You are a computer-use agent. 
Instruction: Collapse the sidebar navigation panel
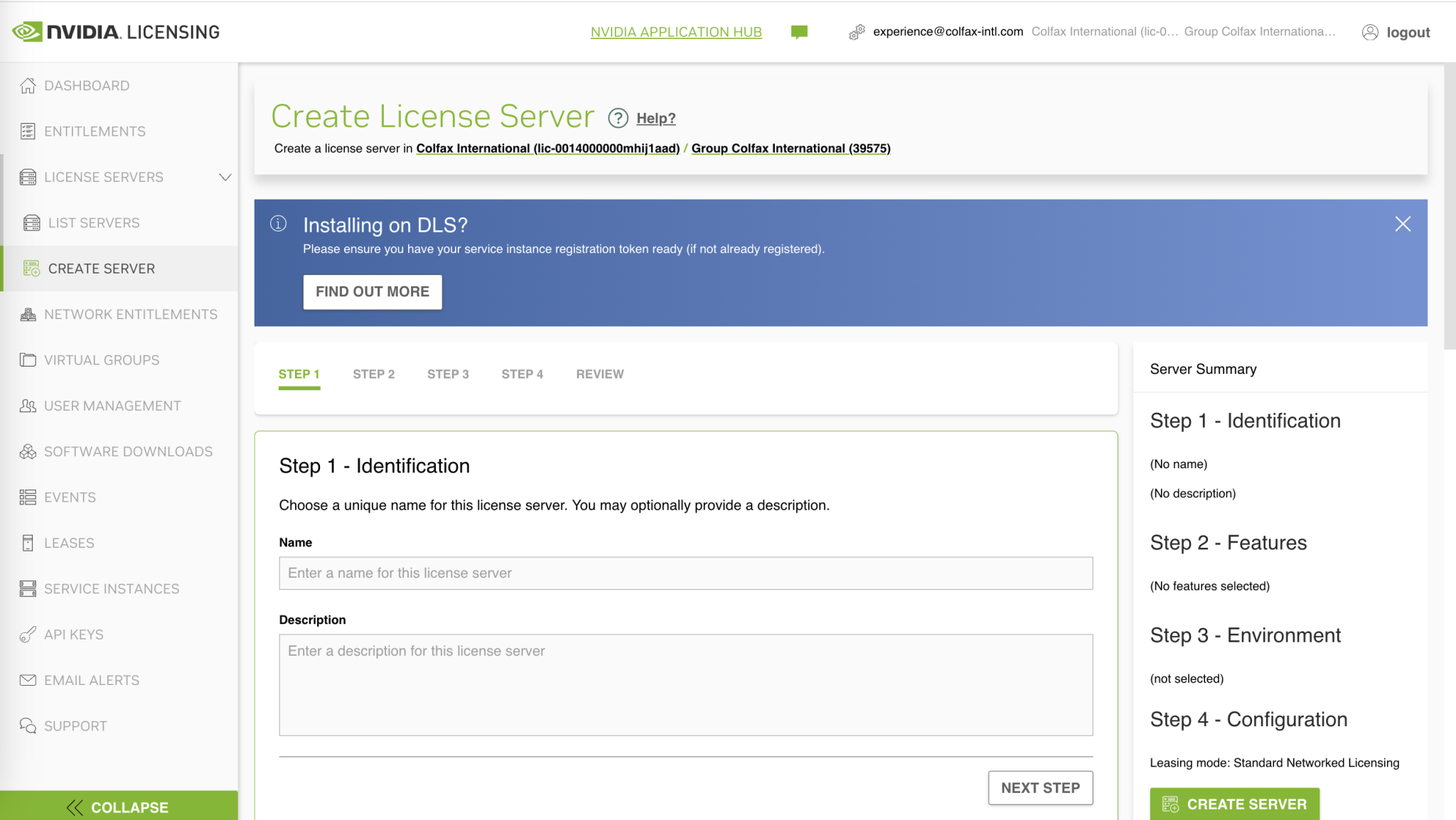click(119, 806)
